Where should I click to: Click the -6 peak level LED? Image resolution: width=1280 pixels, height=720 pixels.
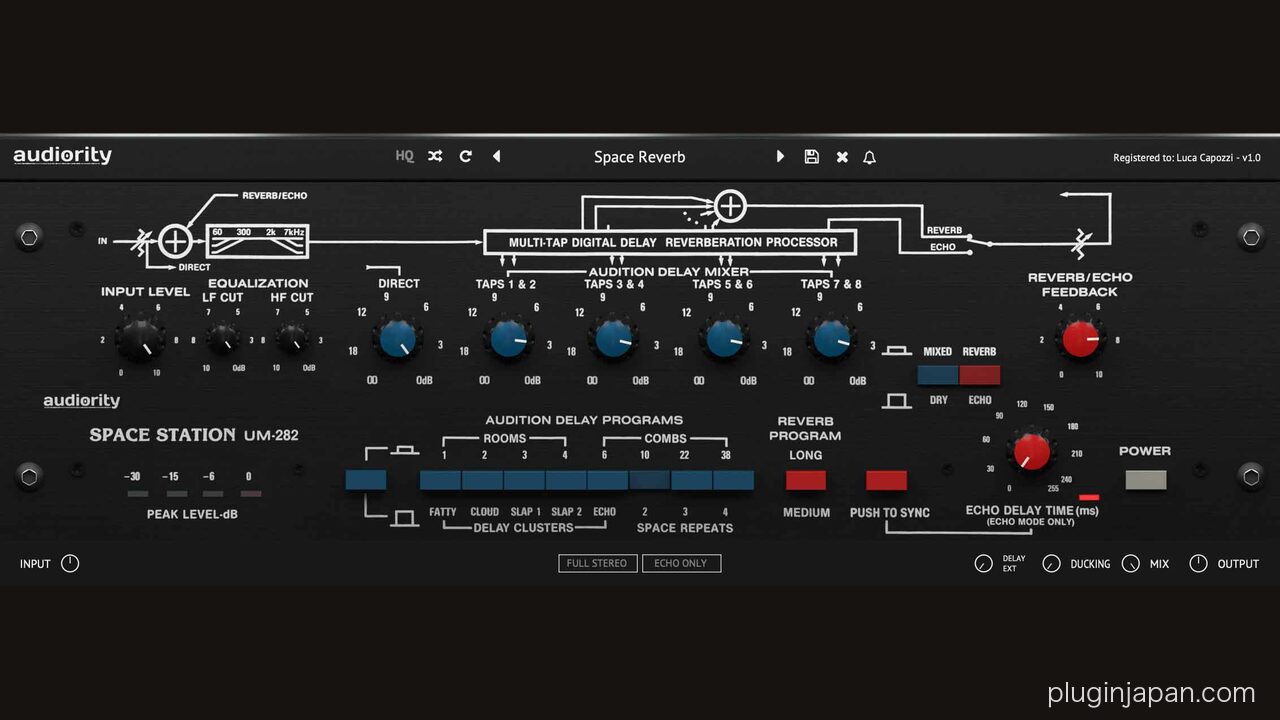[x=213, y=493]
